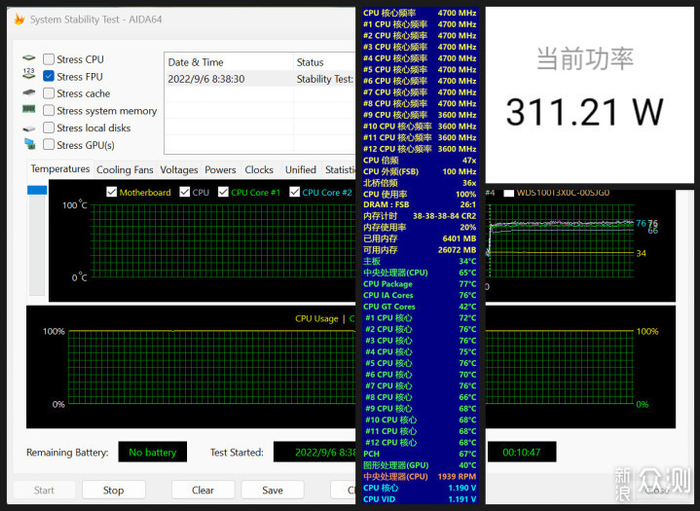Click the Save button
The width and height of the screenshot is (700, 511).
pos(272,490)
